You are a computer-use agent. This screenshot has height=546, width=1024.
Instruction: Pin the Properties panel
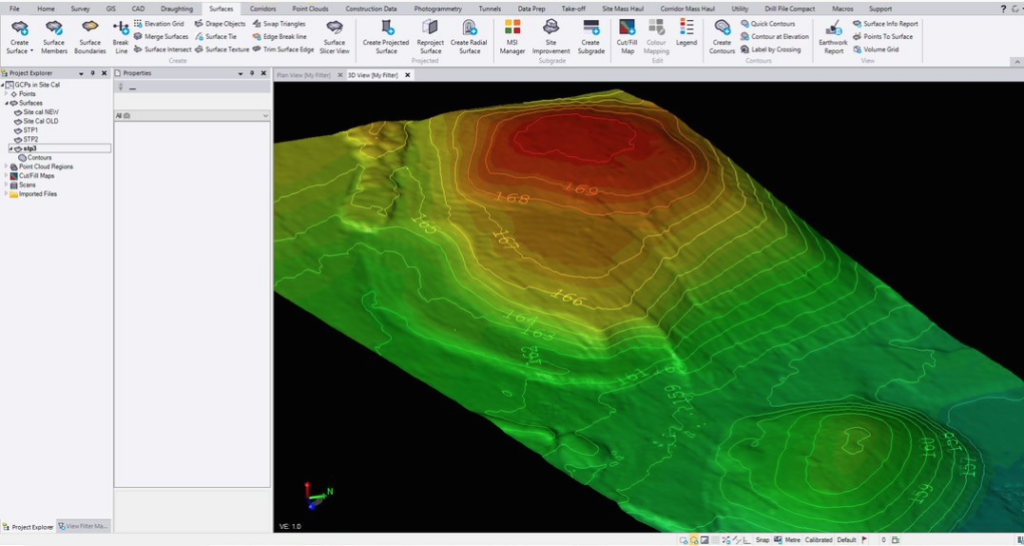[252, 73]
